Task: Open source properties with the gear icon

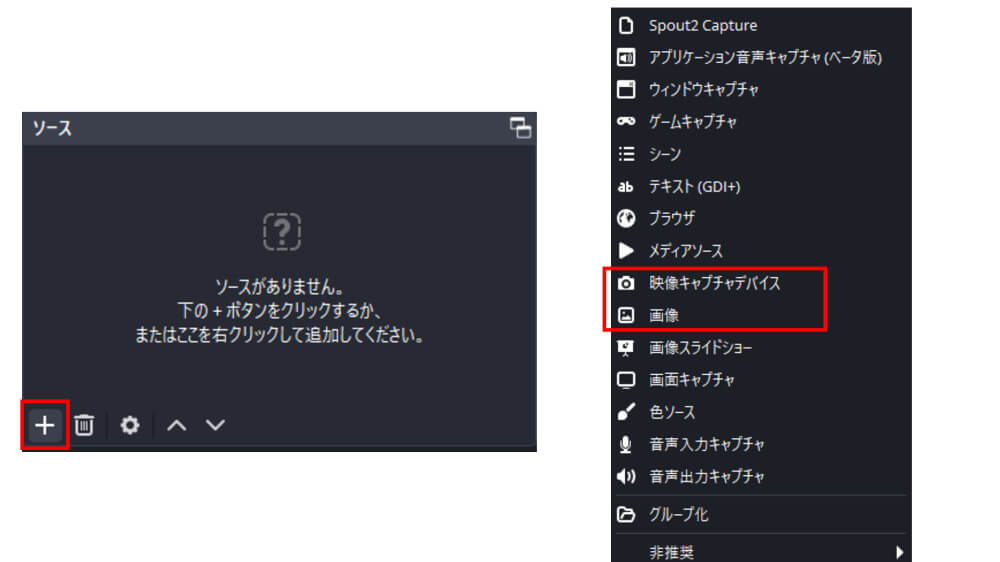Action: [129, 425]
